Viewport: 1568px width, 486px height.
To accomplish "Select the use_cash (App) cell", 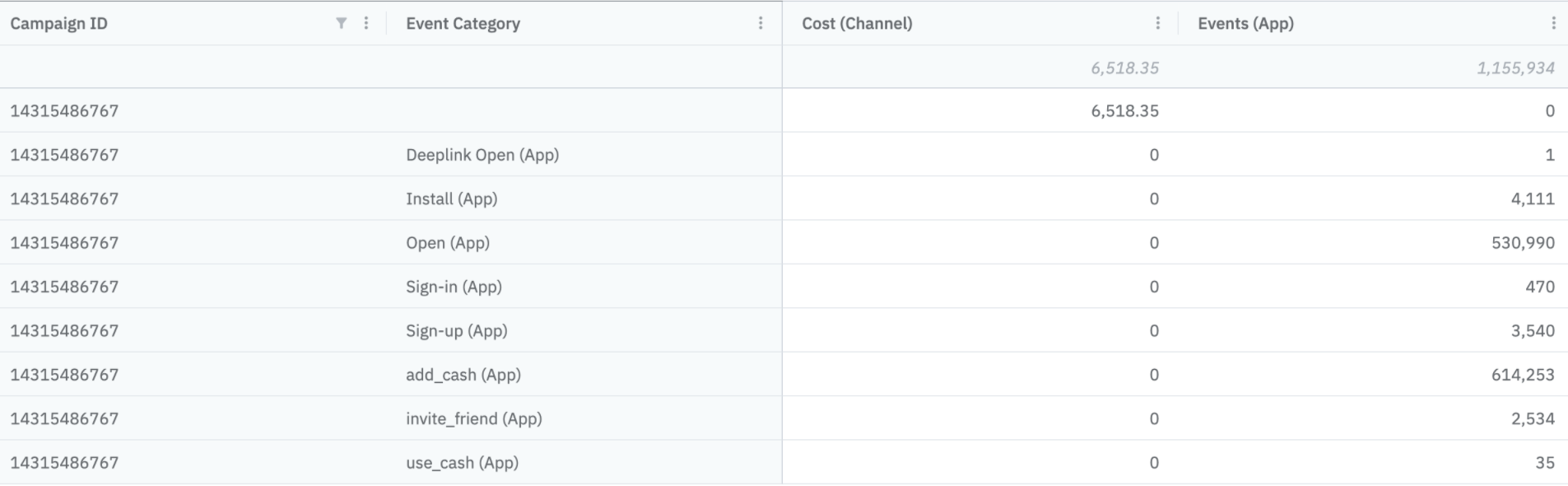I will (x=462, y=462).
